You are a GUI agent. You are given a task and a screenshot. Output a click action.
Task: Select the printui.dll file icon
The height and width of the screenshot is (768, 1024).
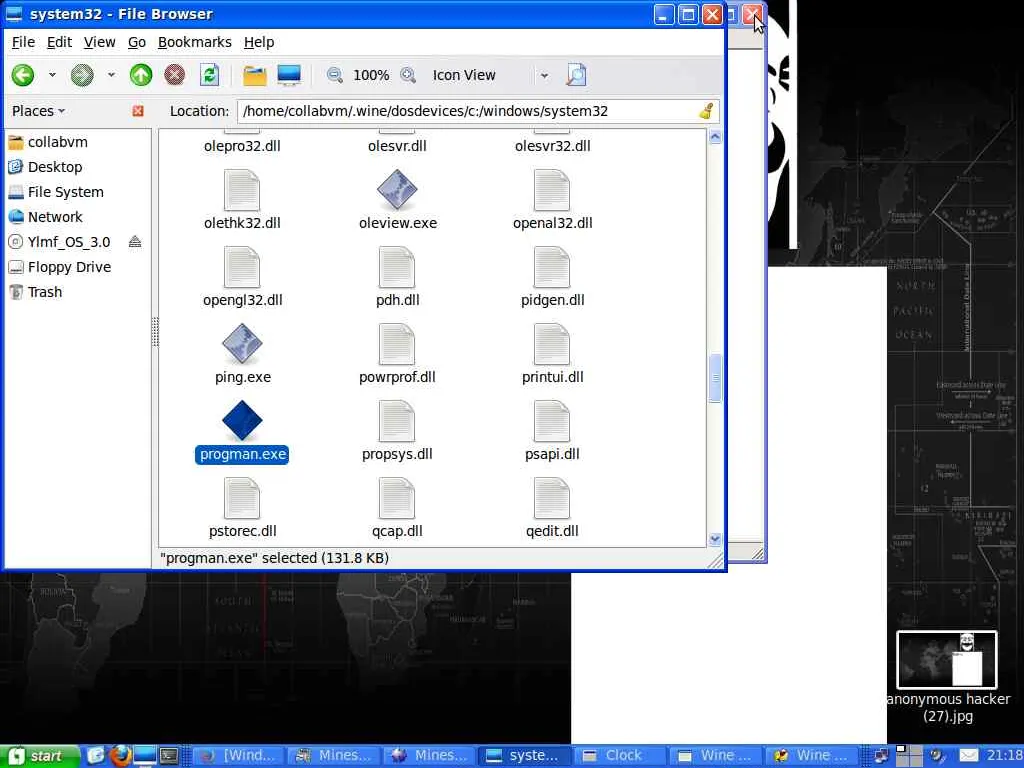pyautogui.click(x=552, y=344)
